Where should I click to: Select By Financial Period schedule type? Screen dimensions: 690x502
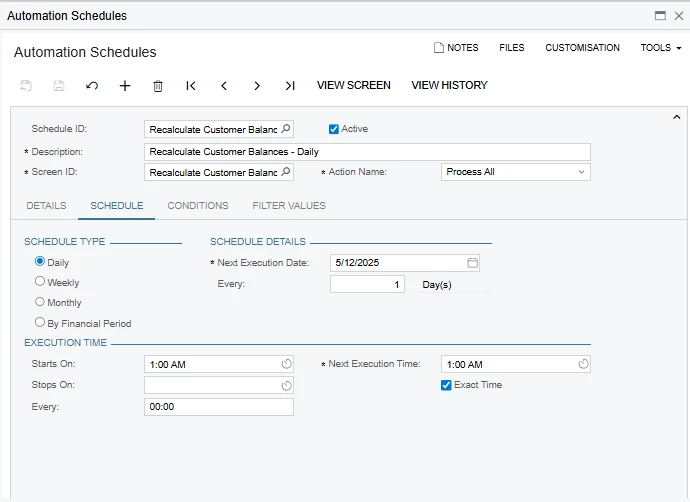click(x=40, y=322)
